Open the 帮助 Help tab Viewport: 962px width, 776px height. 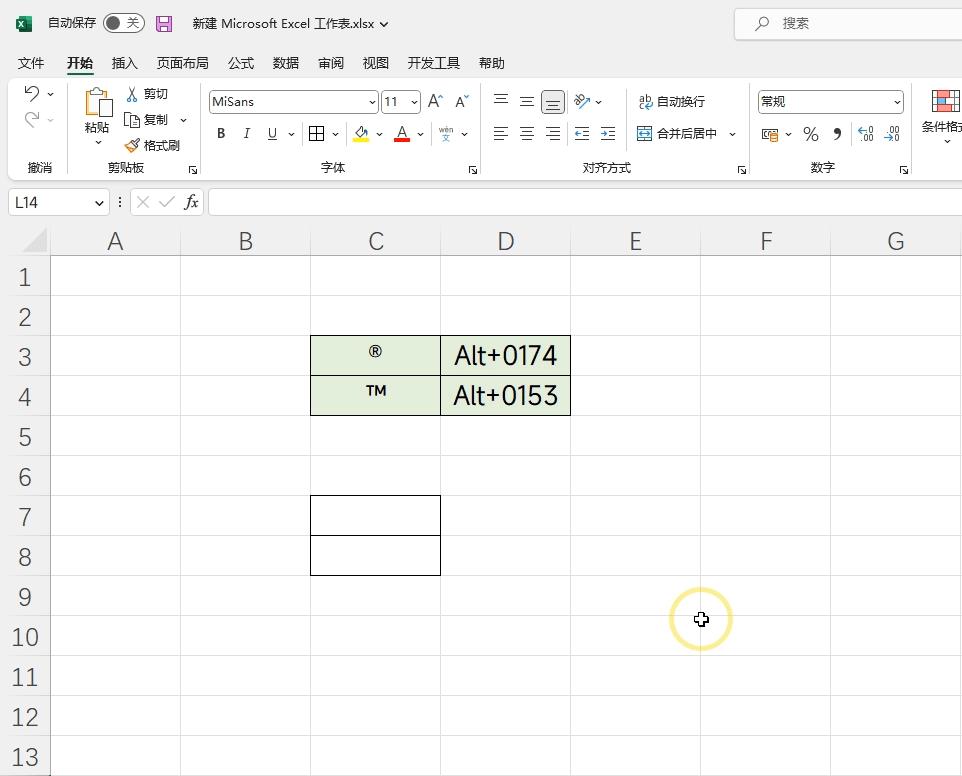pos(491,63)
